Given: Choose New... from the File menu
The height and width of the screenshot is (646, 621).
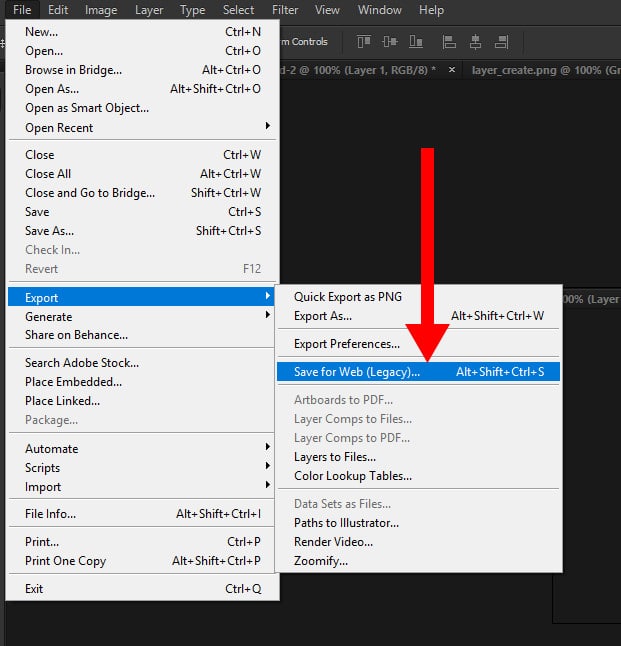Looking at the screenshot, I should [x=141, y=32].
